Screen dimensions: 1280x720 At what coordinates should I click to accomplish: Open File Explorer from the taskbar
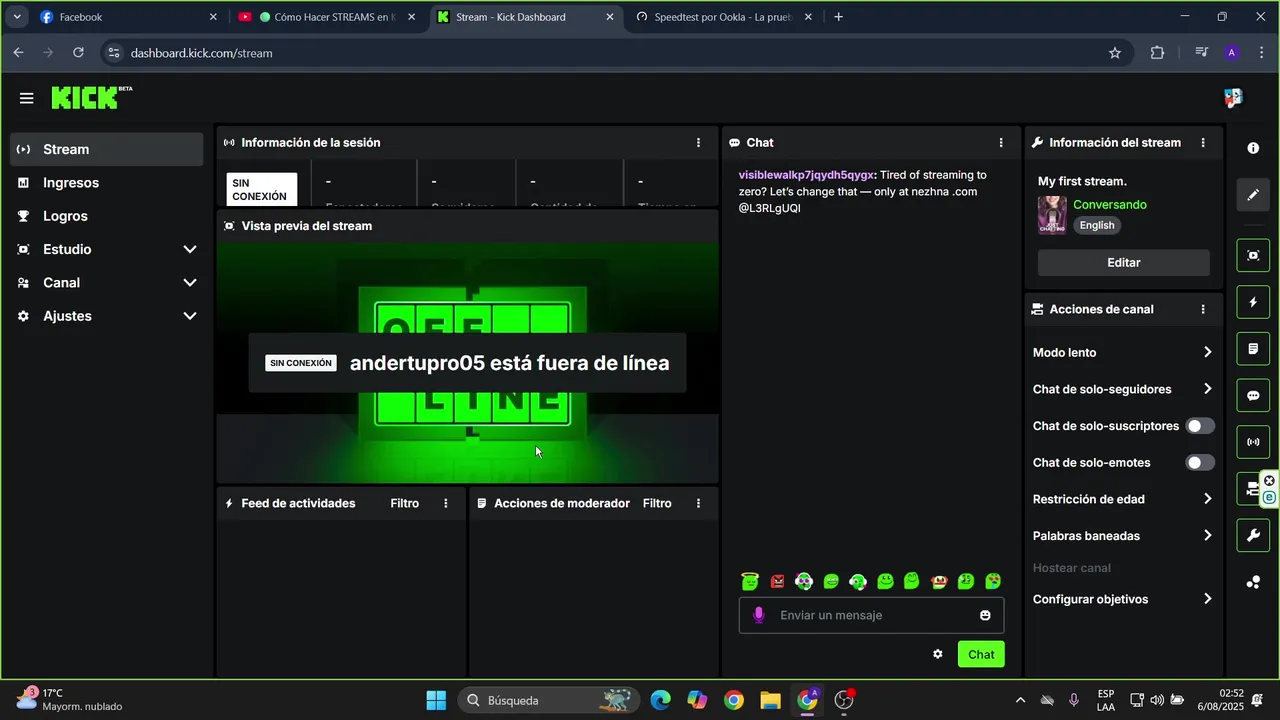point(770,700)
